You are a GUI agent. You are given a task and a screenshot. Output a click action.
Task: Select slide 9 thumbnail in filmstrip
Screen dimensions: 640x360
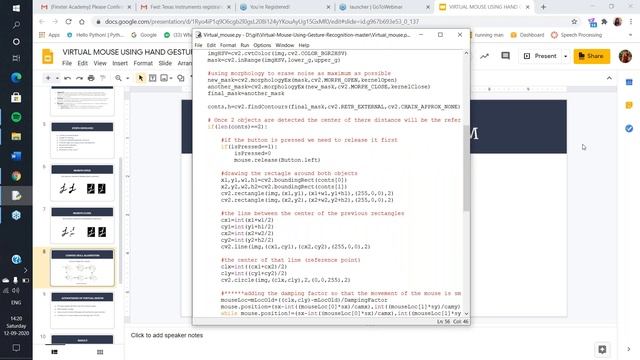pyautogui.click(x=82, y=310)
